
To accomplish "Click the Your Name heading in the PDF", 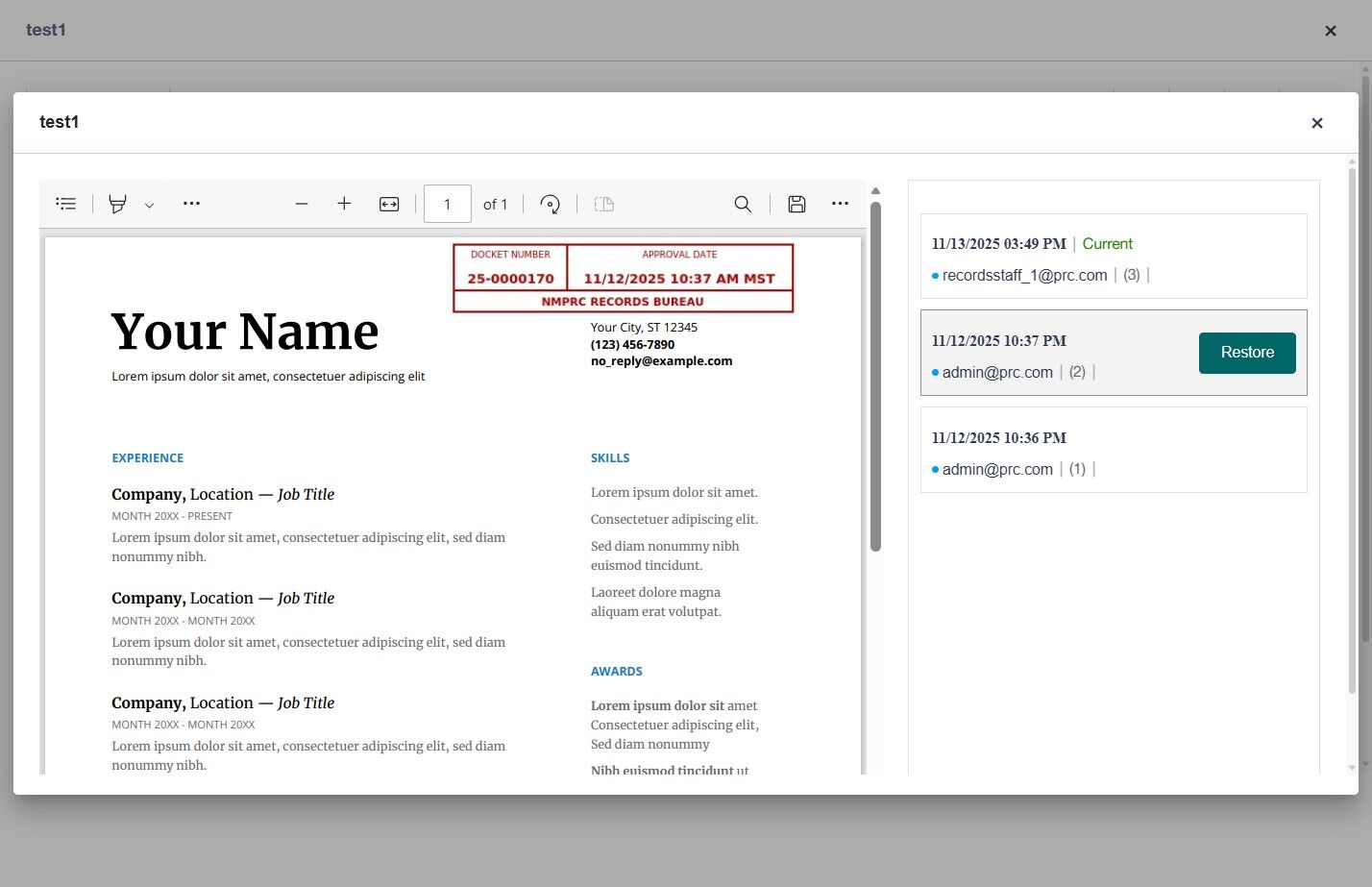I will pyautogui.click(x=245, y=332).
